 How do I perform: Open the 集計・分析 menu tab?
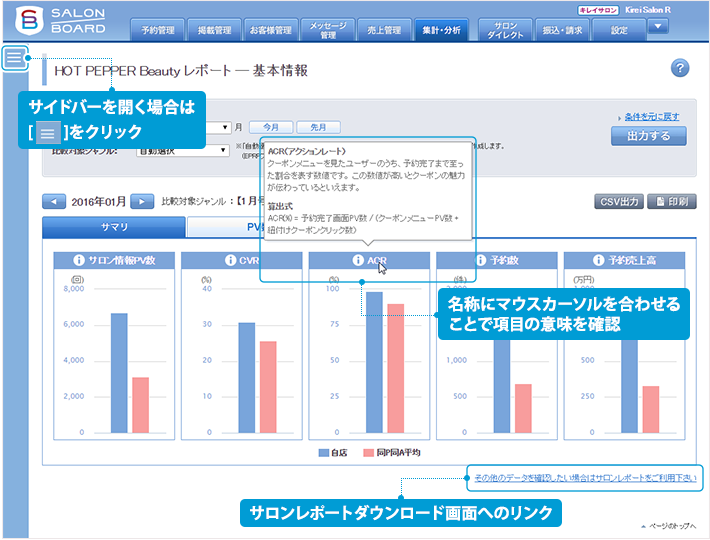pos(441,30)
